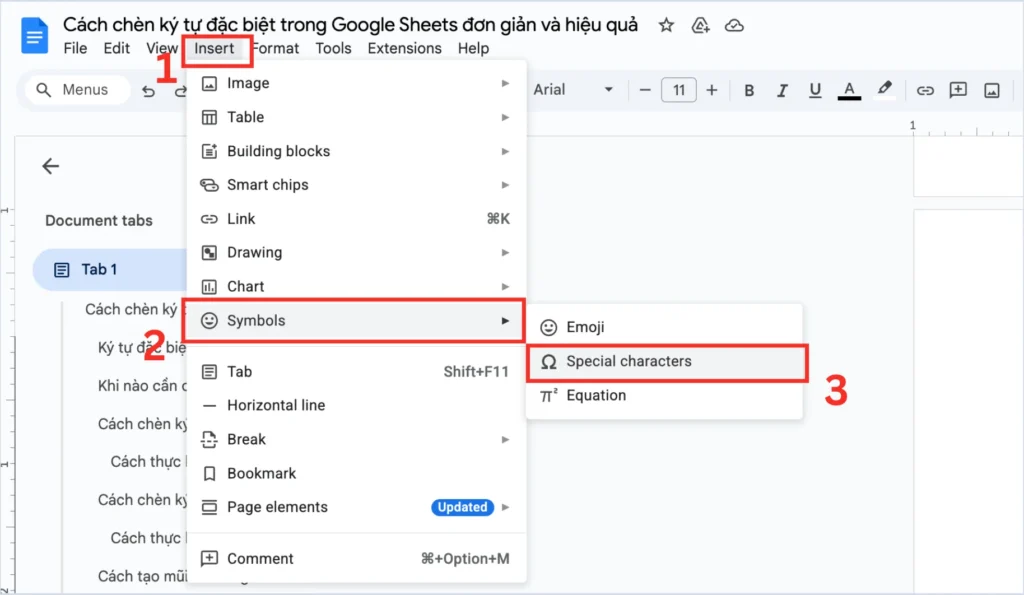
Task: Choose Smart chips menu entry
Action: 356,185
